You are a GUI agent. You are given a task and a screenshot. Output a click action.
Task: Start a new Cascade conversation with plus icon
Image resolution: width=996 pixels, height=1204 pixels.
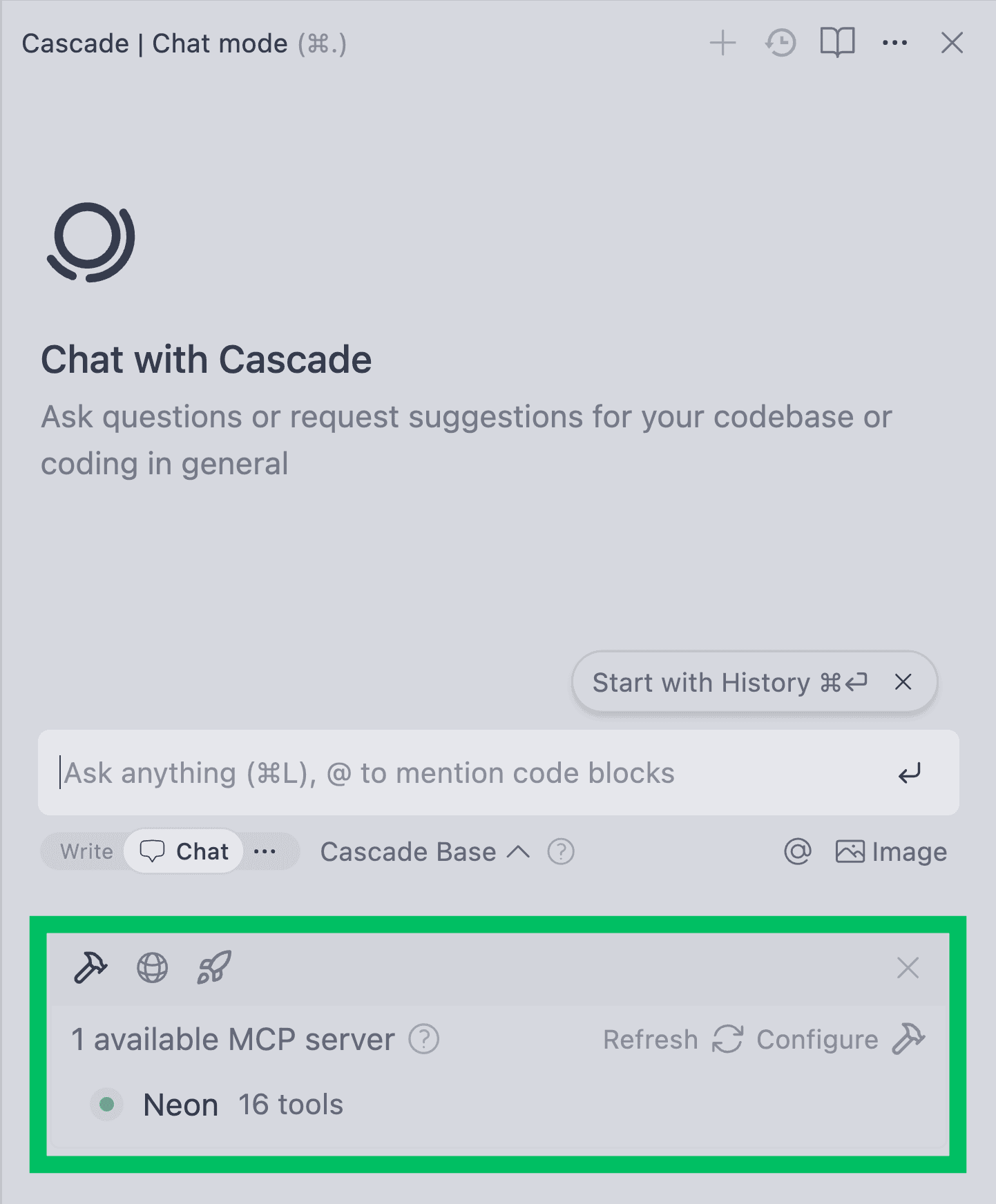(x=722, y=43)
